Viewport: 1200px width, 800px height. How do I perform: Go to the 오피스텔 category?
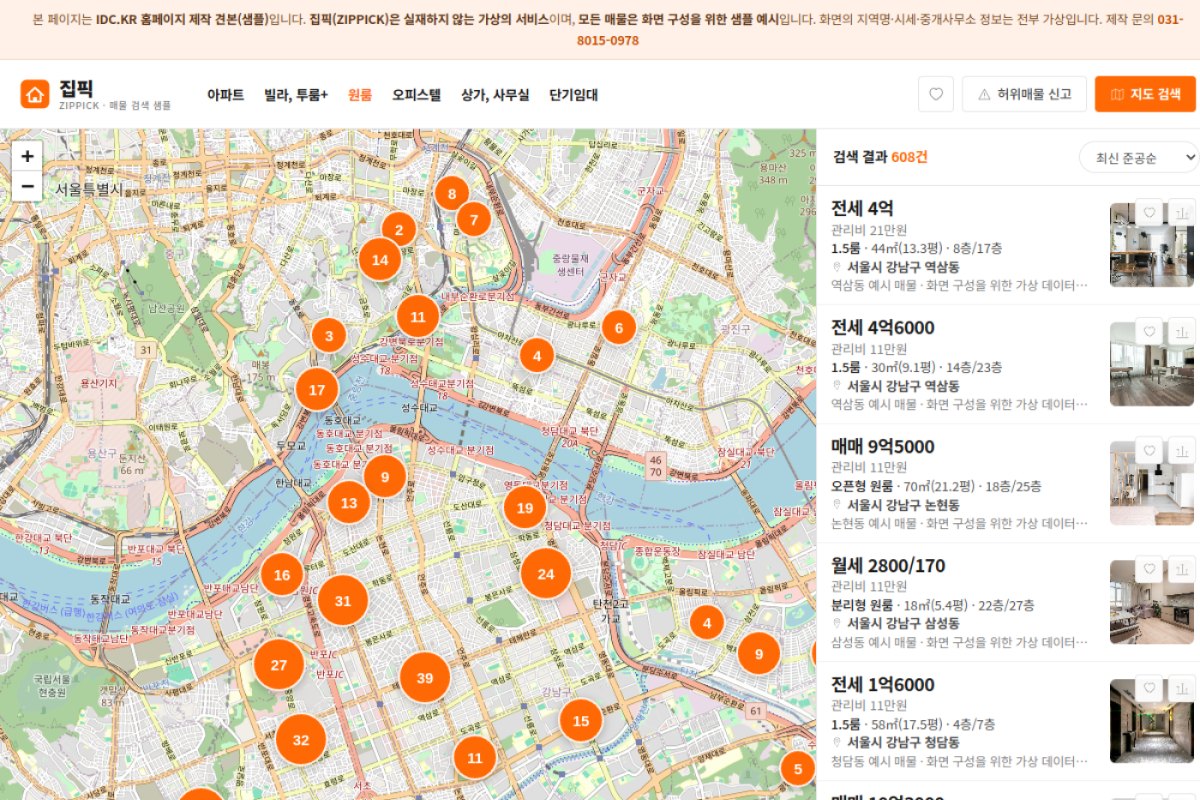(416, 95)
